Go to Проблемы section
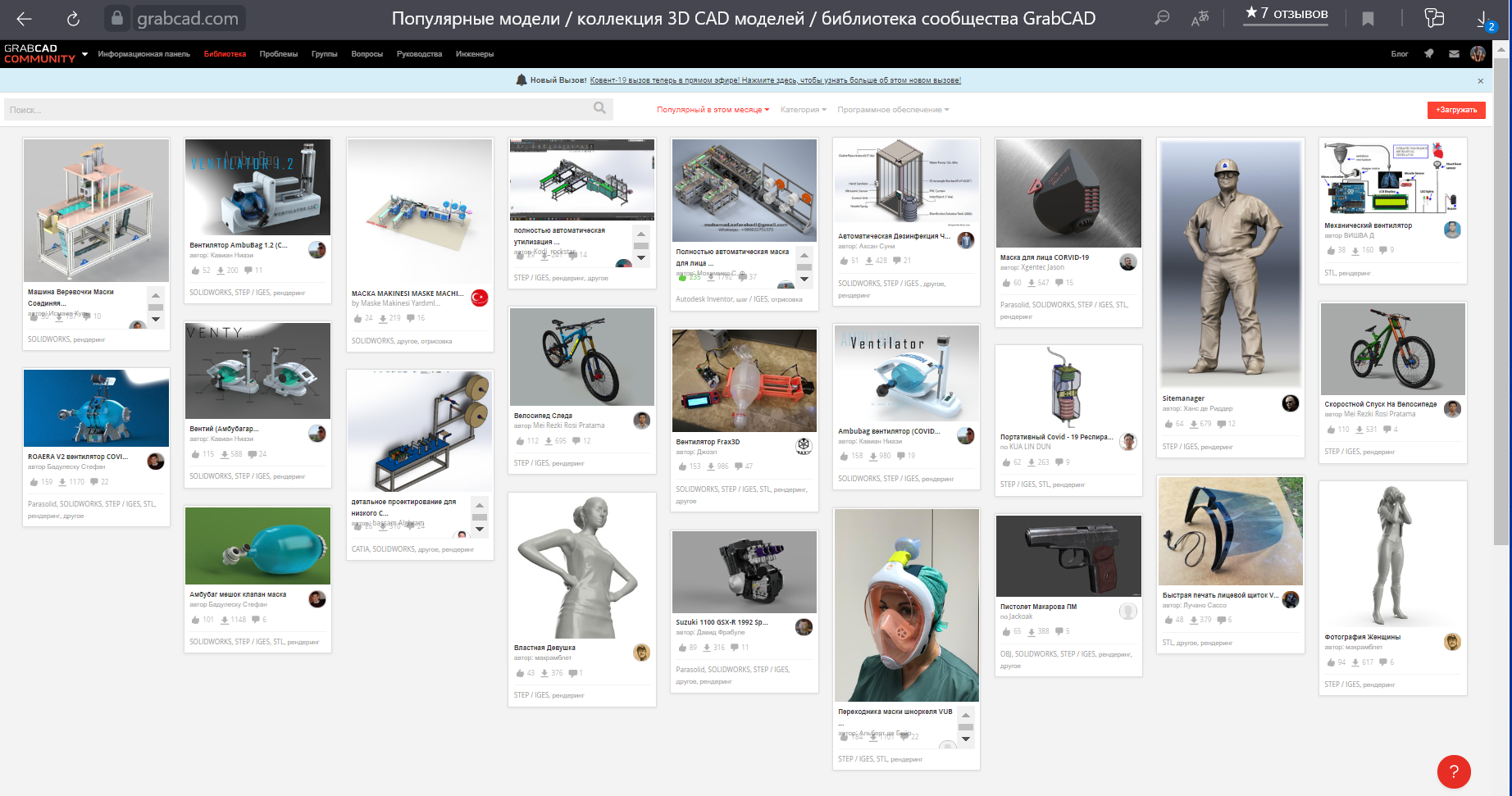Image resolution: width=1512 pixels, height=796 pixels. [279, 54]
